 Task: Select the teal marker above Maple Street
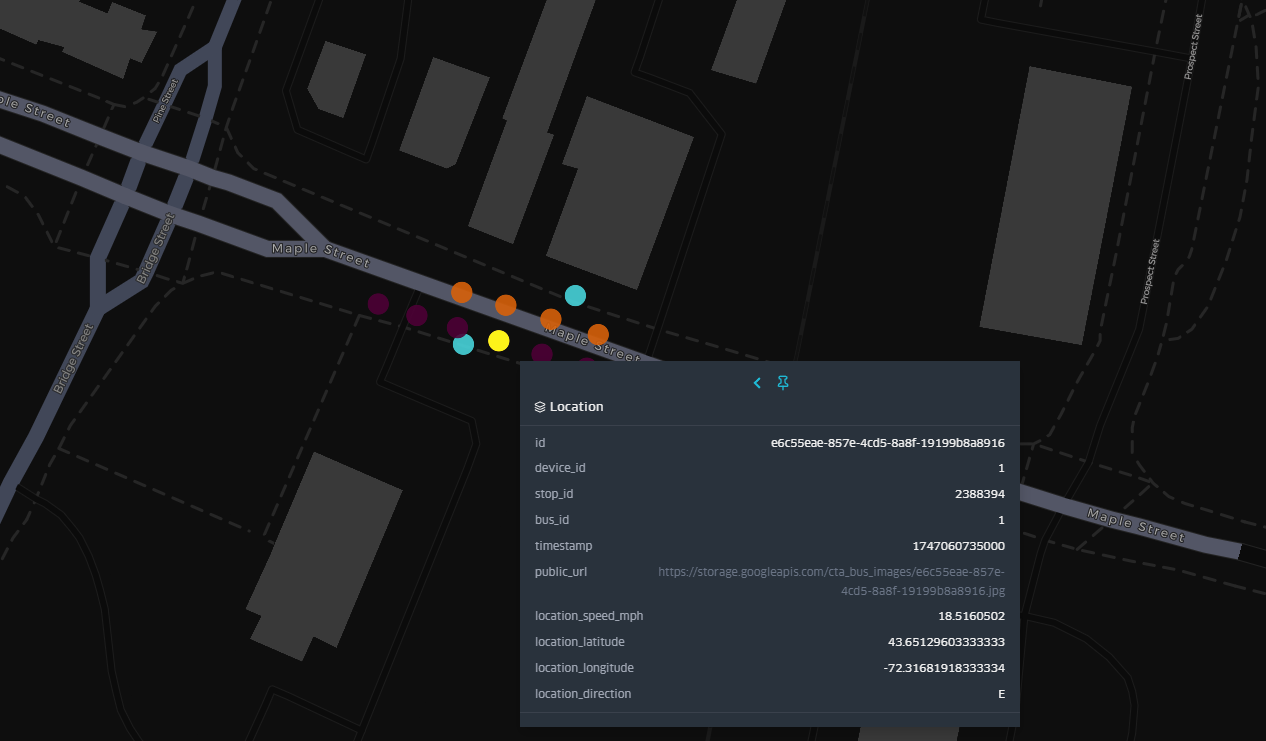(x=575, y=295)
